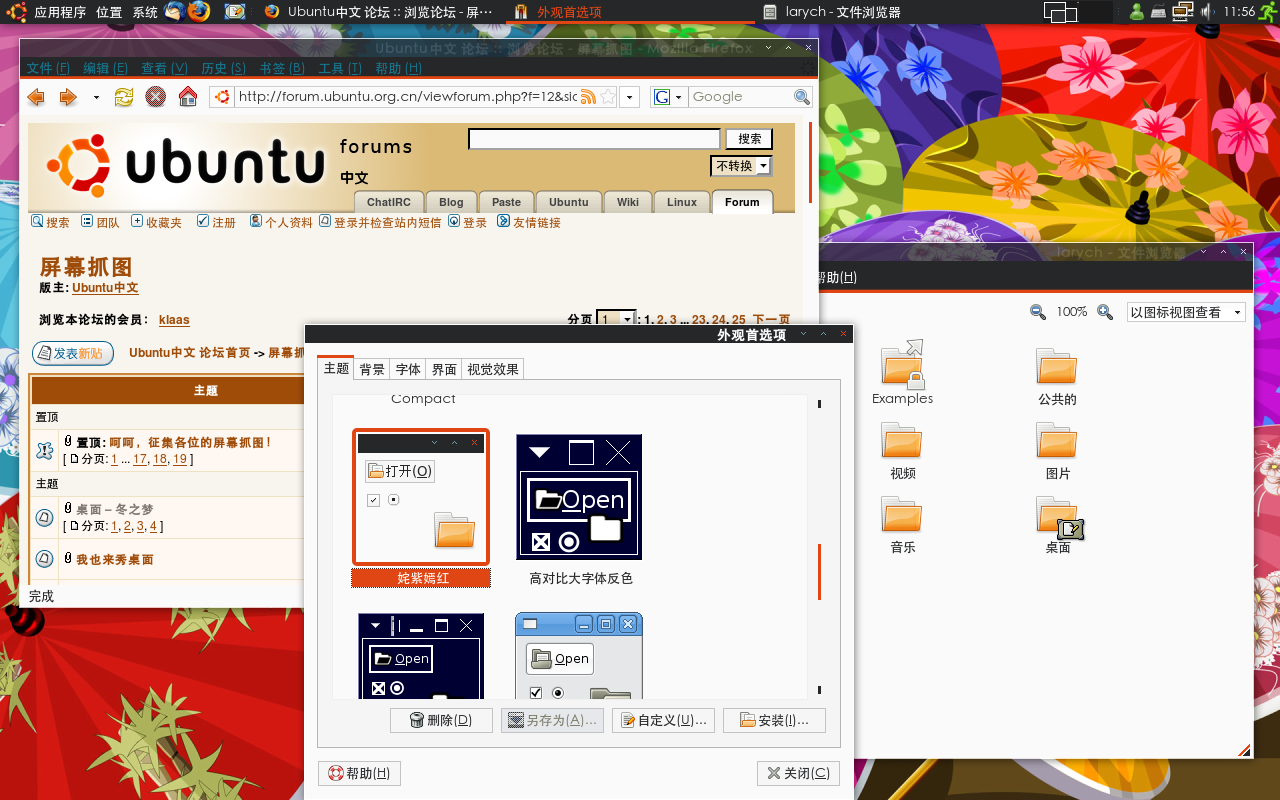Click the 发表新帖 new post button
The height and width of the screenshot is (800, 1280).
point(73,353)
